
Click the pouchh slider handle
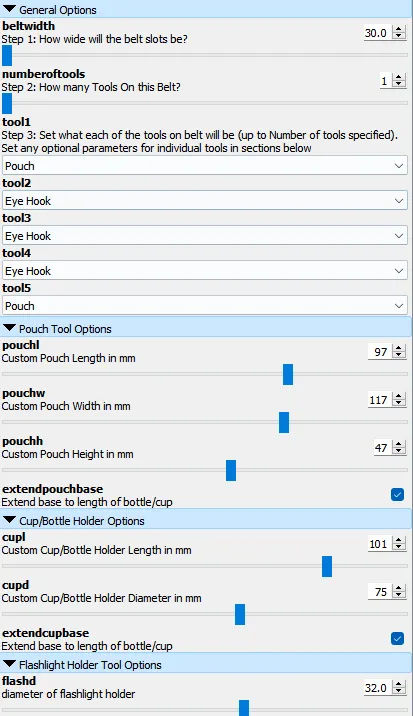tap(231, 470)
